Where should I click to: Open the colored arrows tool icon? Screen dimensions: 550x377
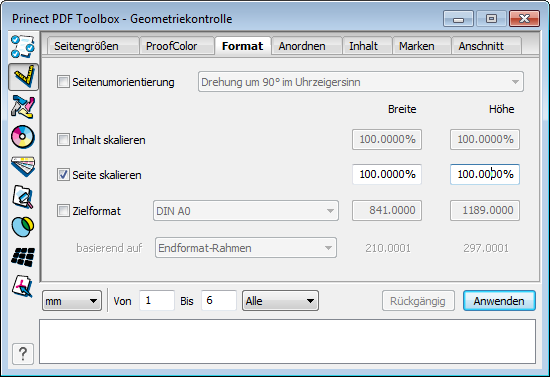pos(23,107)
